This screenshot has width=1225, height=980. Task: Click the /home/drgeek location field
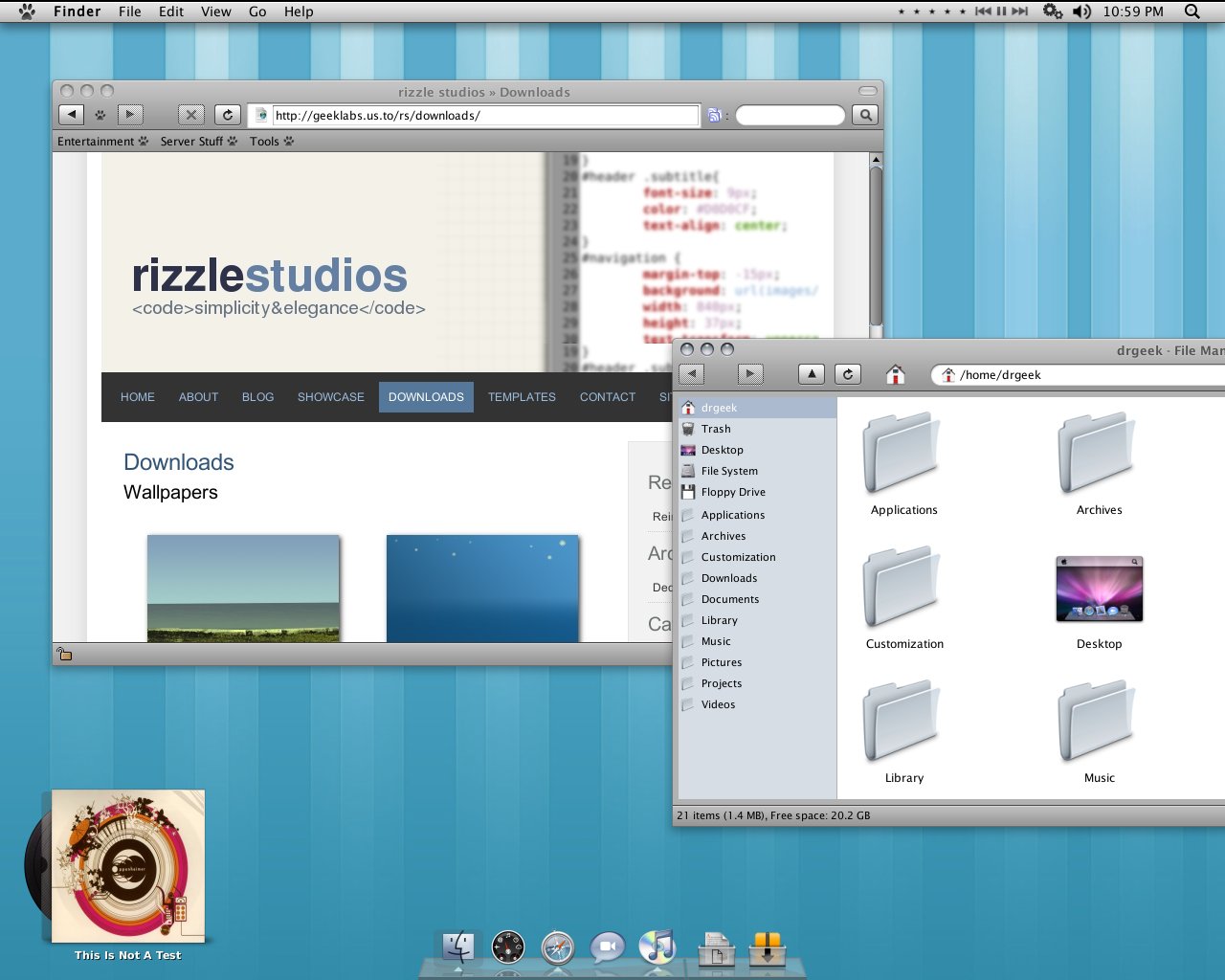1080,374
